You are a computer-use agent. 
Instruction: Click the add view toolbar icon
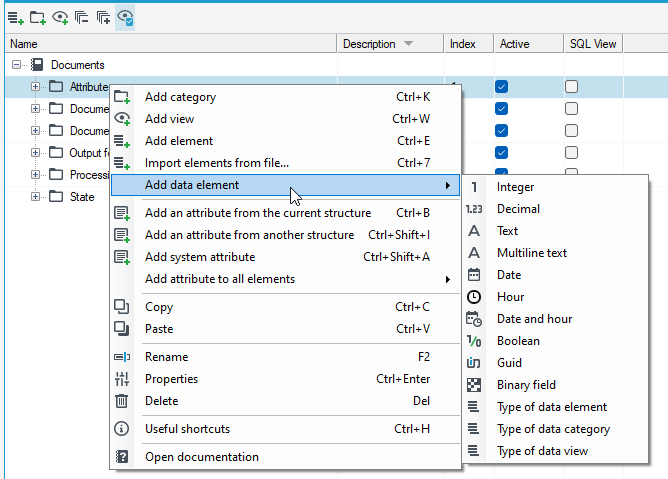[x=60, y=18]
